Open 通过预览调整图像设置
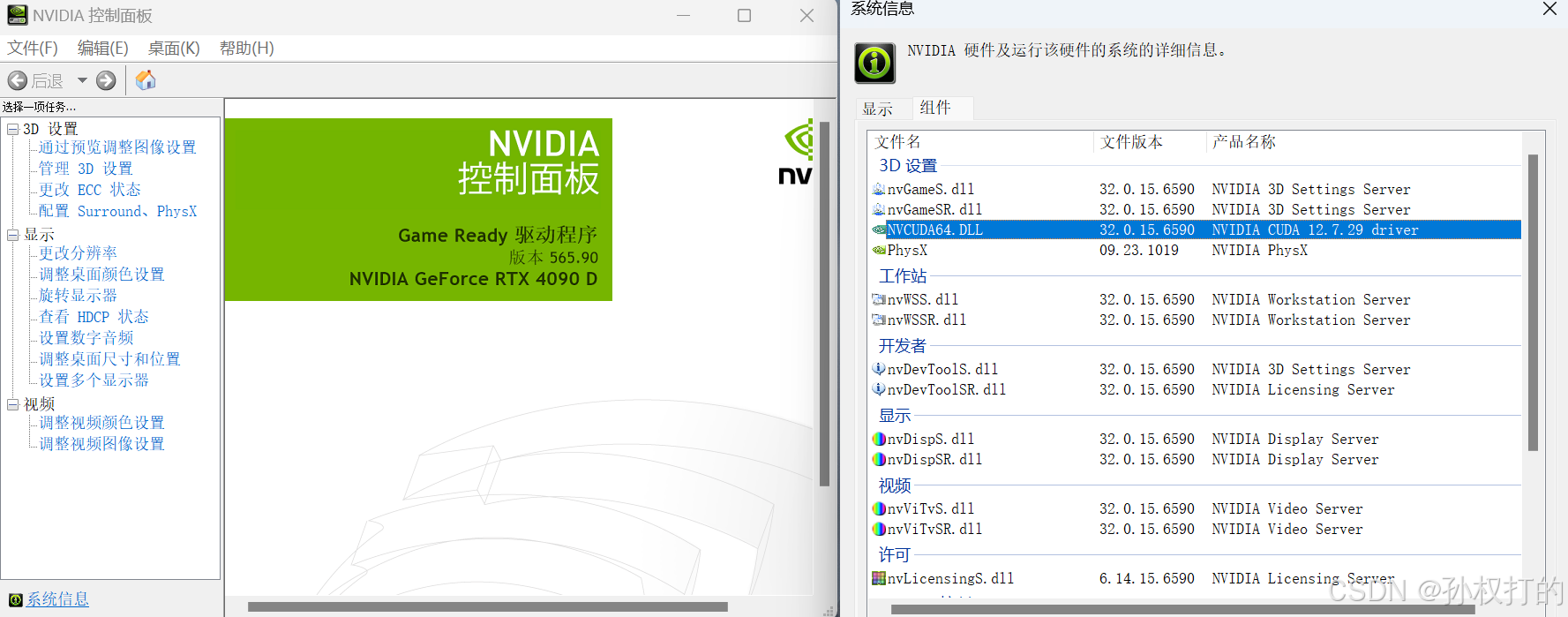The height and width of the screenshot is (617, 1568). pyautogui.click(x=117, y=147)
